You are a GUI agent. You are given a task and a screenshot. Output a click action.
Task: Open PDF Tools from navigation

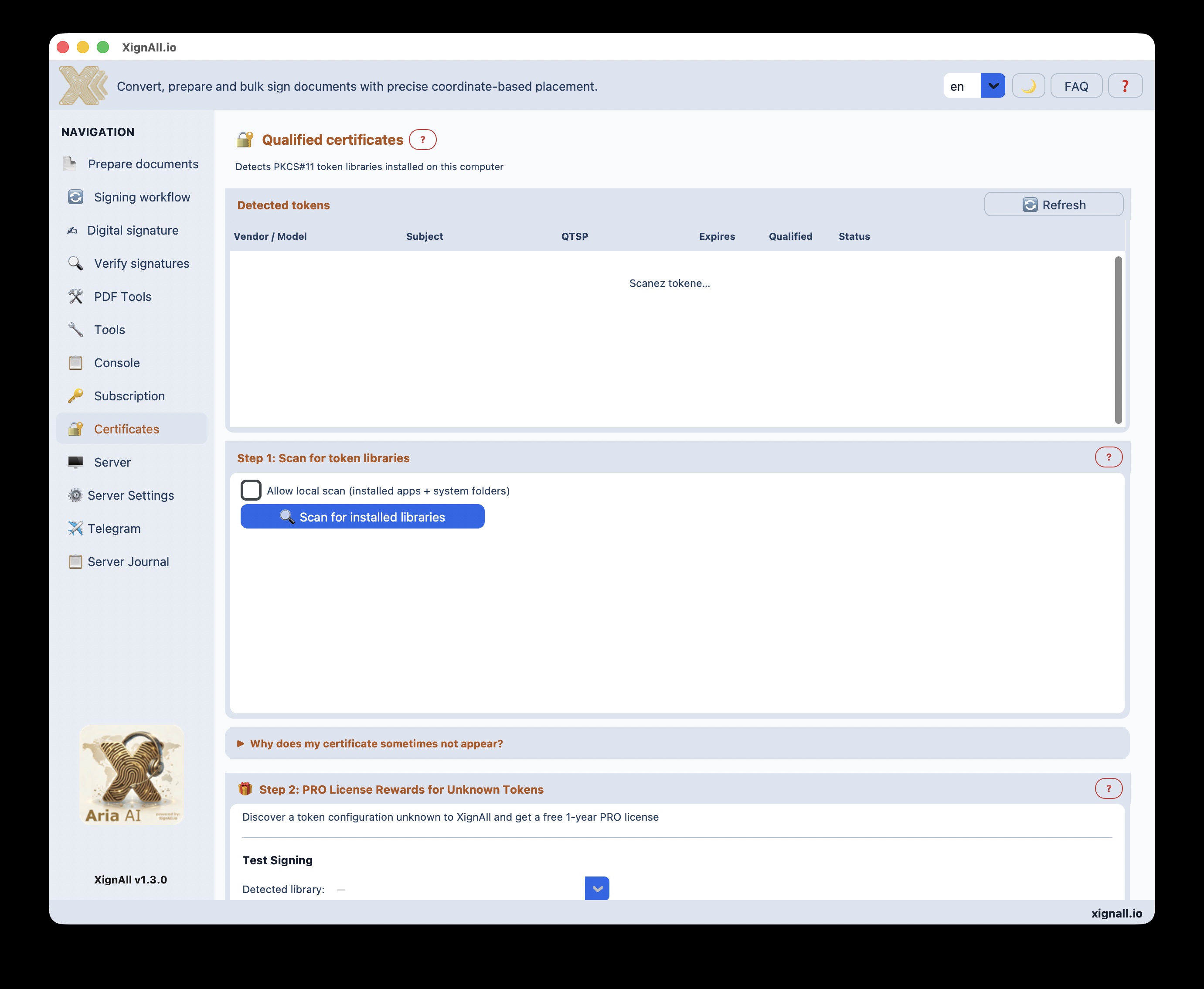[132, 296]
